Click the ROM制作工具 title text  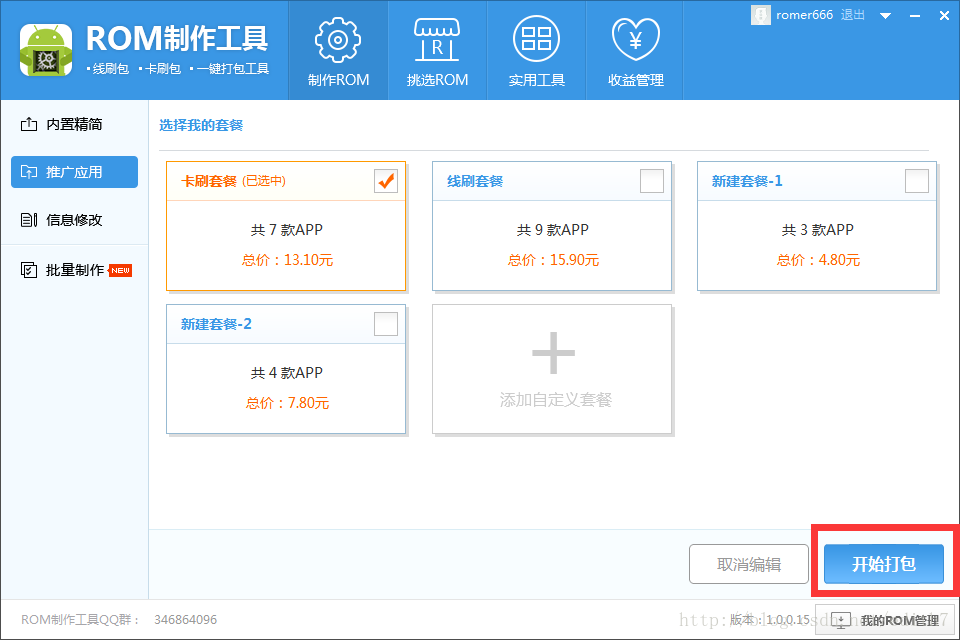click(177, 38)
